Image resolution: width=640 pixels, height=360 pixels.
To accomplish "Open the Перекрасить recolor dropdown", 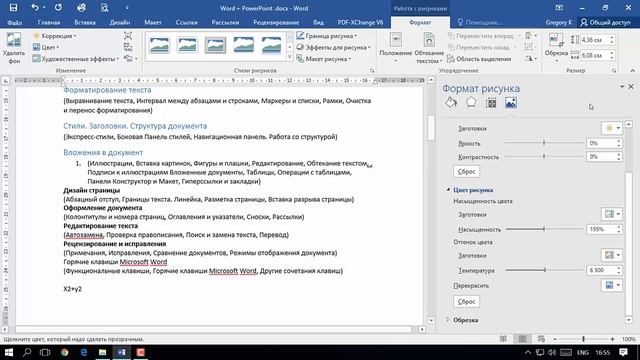I will (x=611, y=285).
